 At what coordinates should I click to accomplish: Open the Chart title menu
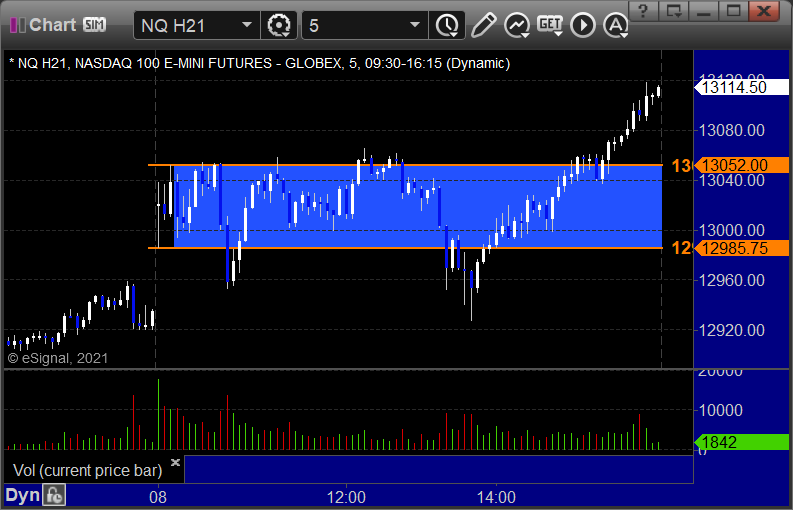click(x=52, y=24)
